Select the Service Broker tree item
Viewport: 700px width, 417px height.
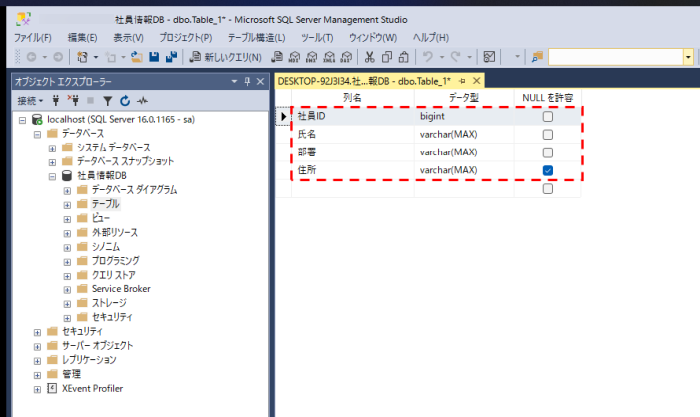pos(120,288)
